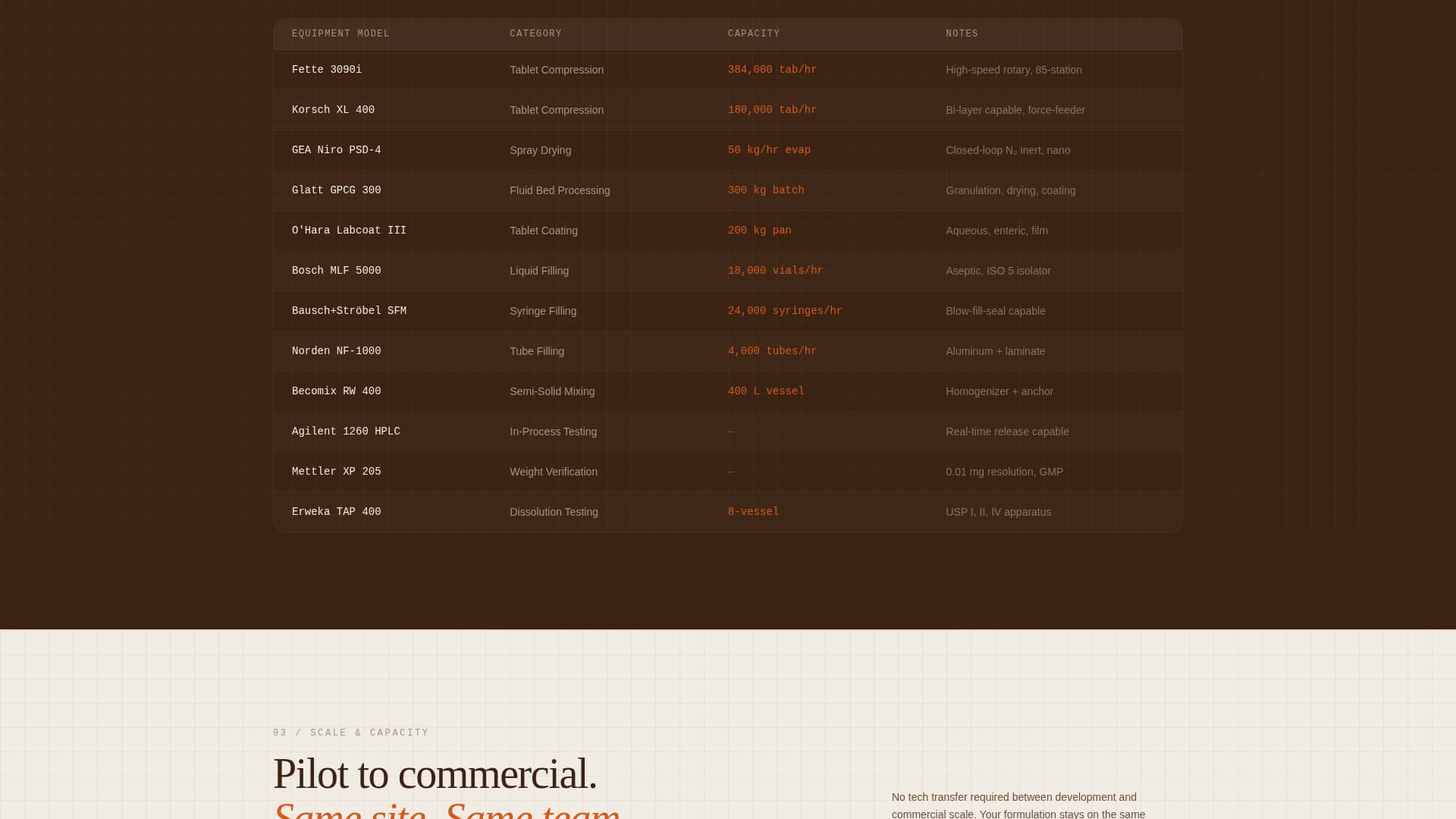The height and width of the screenshot is (819, 1456).
Task: Select the Norden NF-1000 row
Action: (x=336, y=350)
